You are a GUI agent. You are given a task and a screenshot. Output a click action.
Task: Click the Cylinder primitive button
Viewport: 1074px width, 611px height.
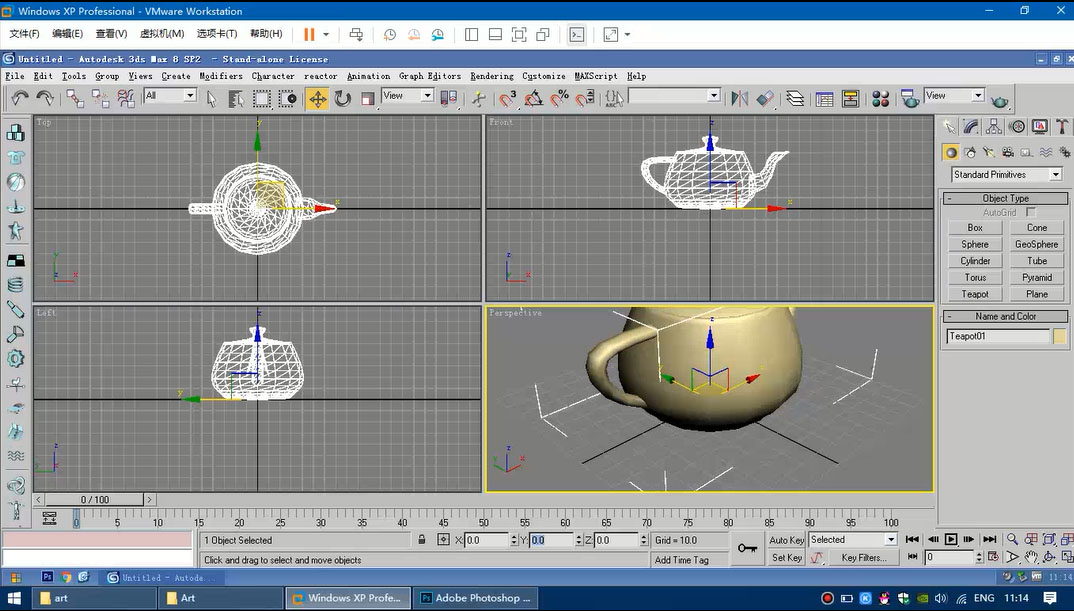click(x=975, y=261)
